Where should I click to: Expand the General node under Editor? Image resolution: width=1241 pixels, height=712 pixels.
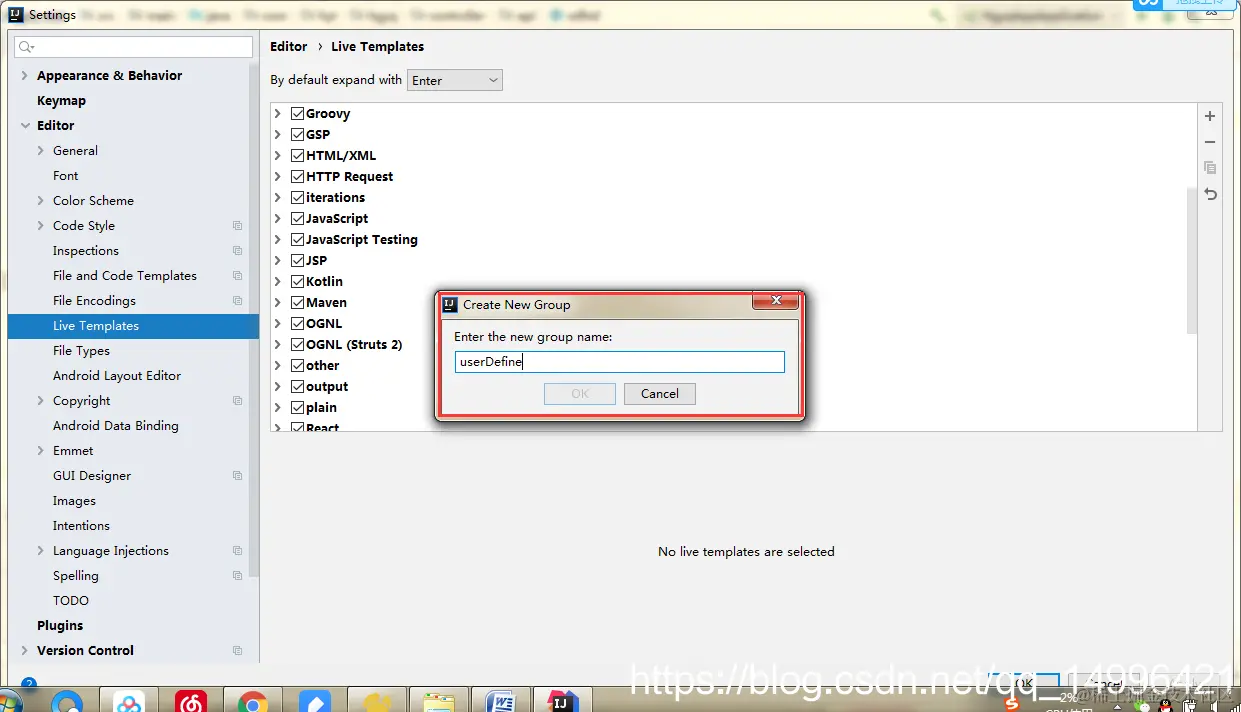(41, 151)
